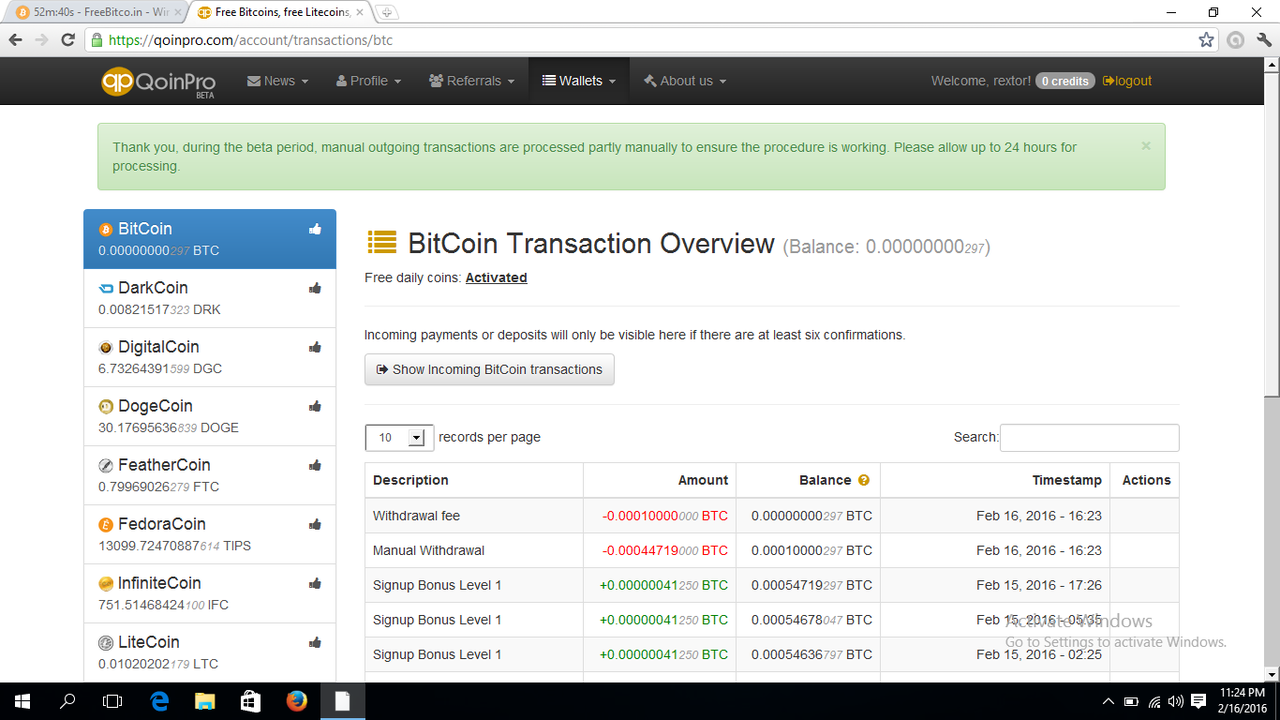Select LiteCoin wallet in sidebar
The height and width of the screenshot is (720, 1280).
pos(210,652)
